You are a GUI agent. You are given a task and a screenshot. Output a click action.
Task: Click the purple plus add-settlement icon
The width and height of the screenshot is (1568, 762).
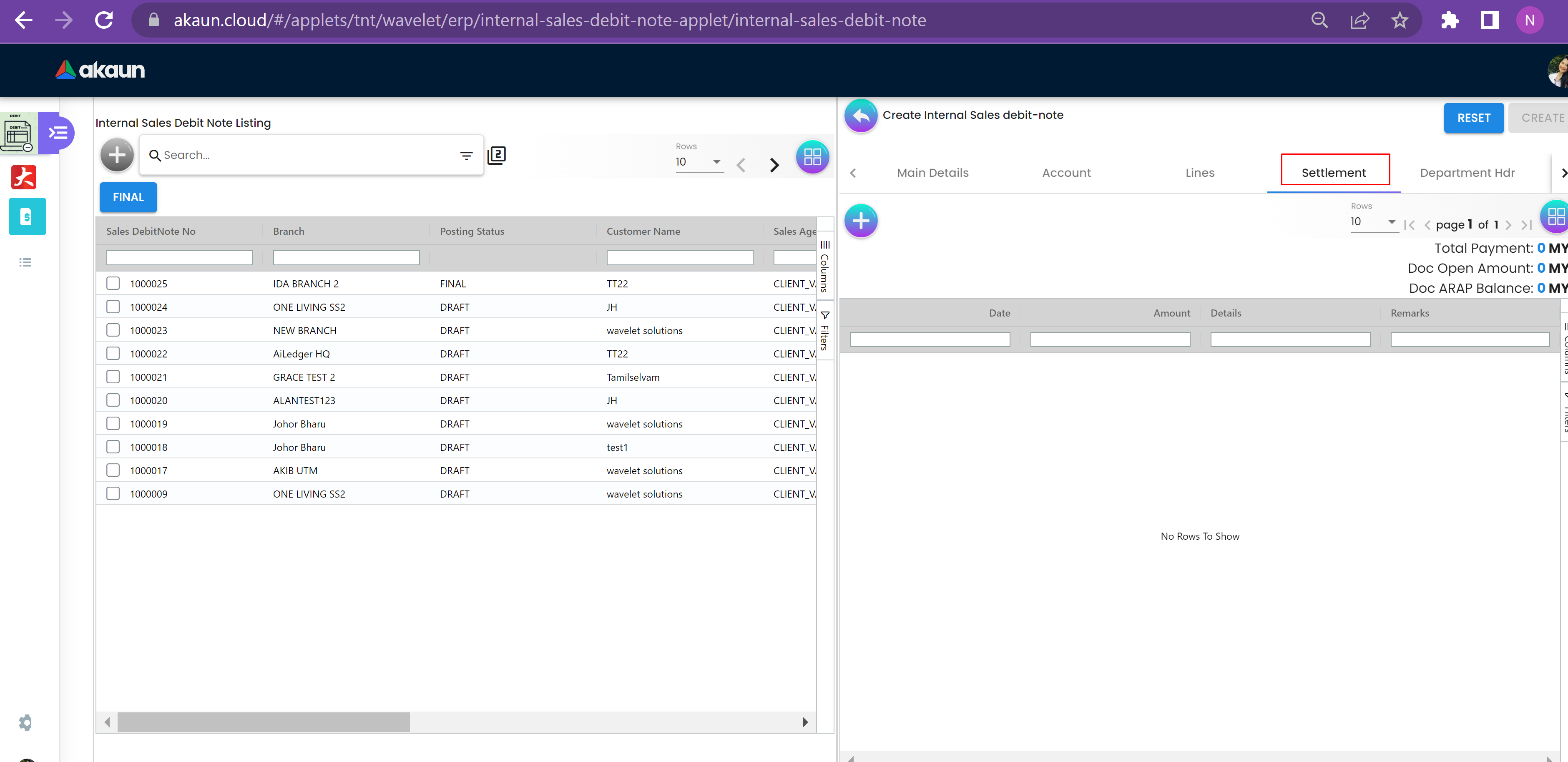point(861,220)
